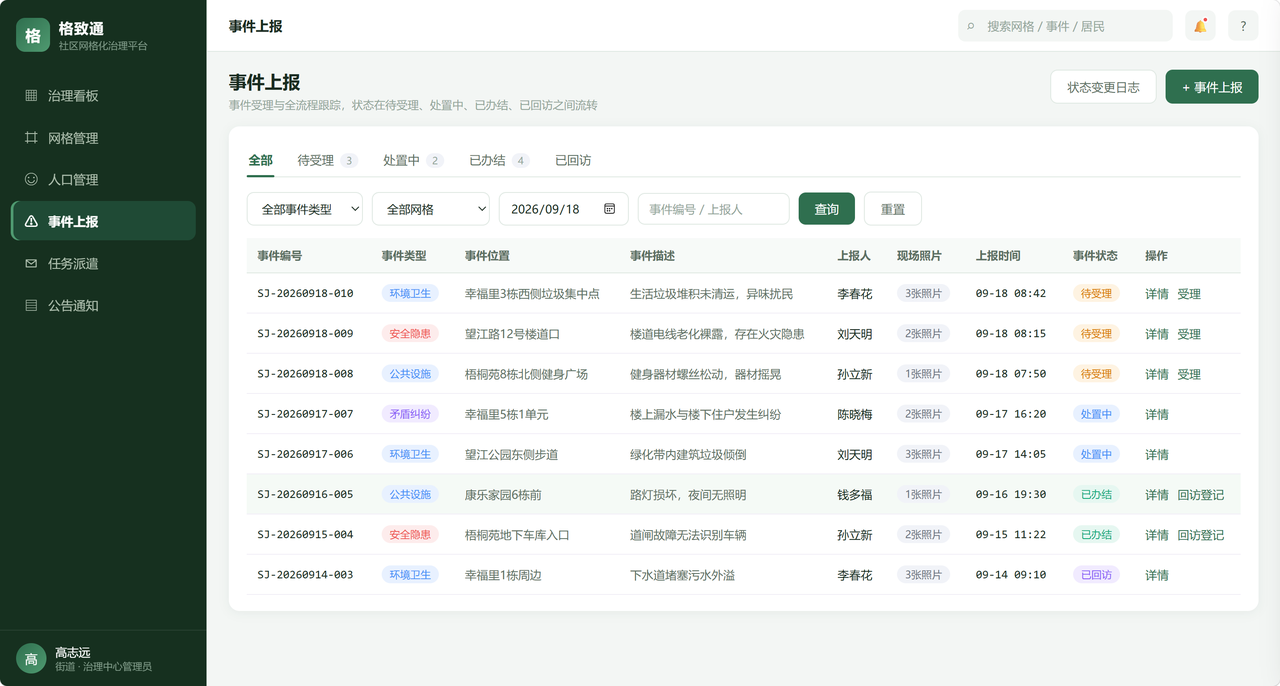Expand the 全部网格 dropdown
Screen dimensions: 1280x686
pos(431,209)
